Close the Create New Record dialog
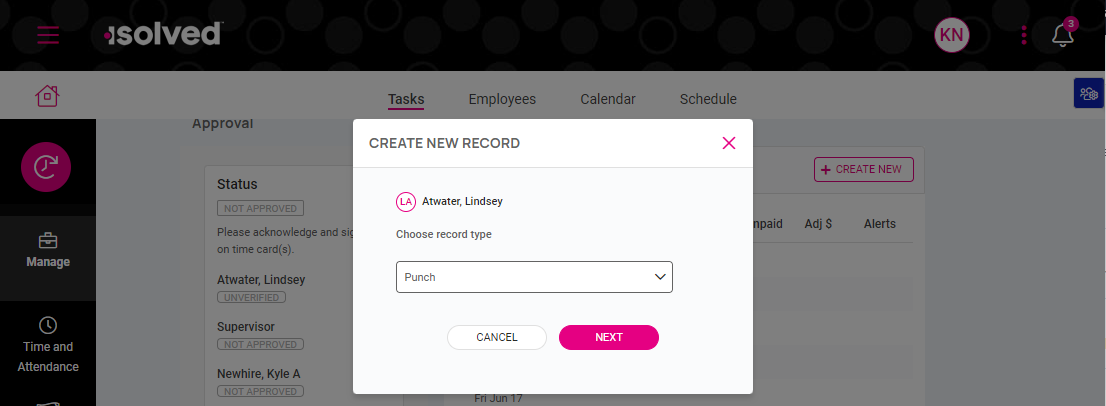 (729, 143)
